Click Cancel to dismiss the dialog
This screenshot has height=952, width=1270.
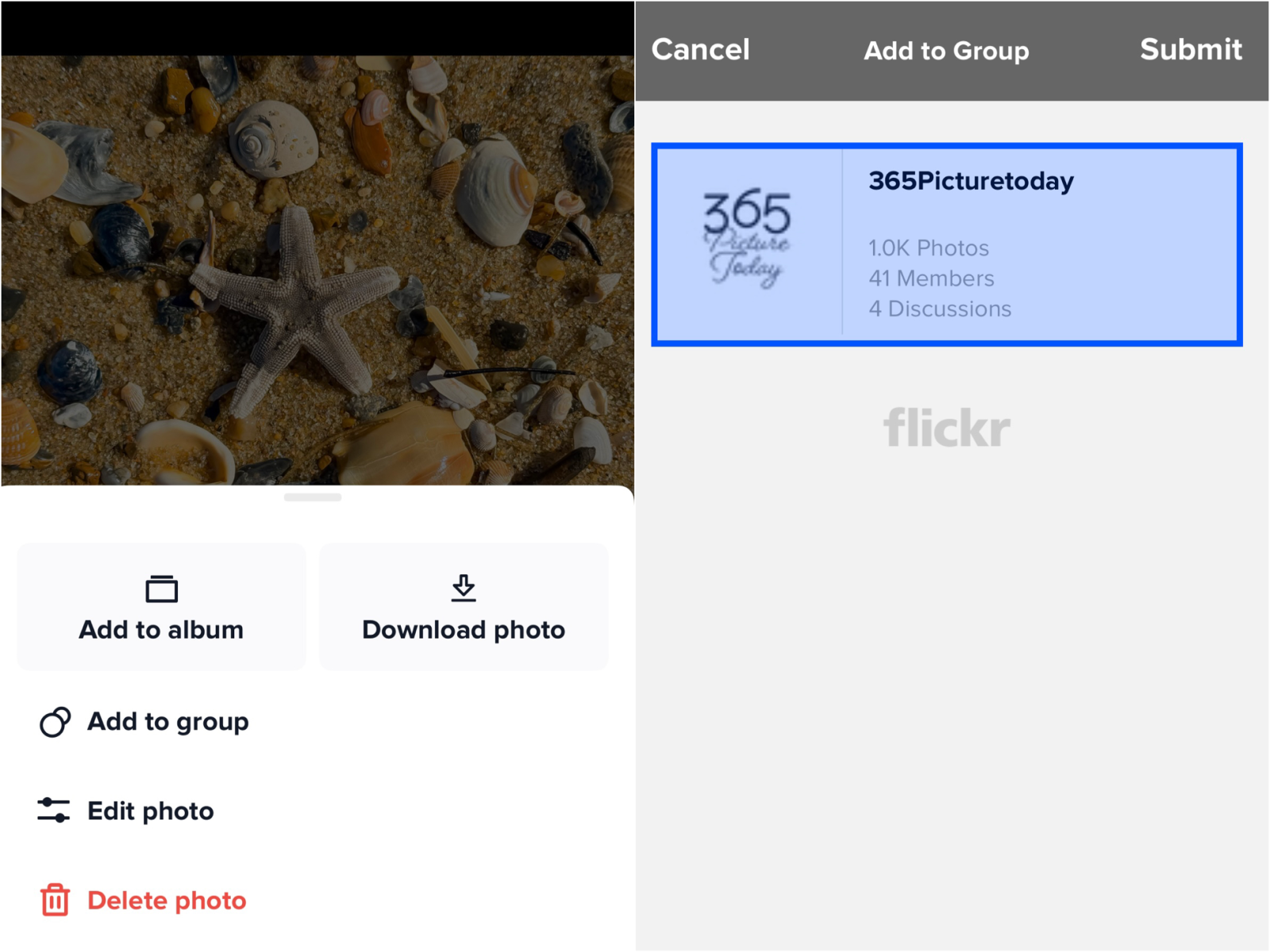(x=701, y=50)
